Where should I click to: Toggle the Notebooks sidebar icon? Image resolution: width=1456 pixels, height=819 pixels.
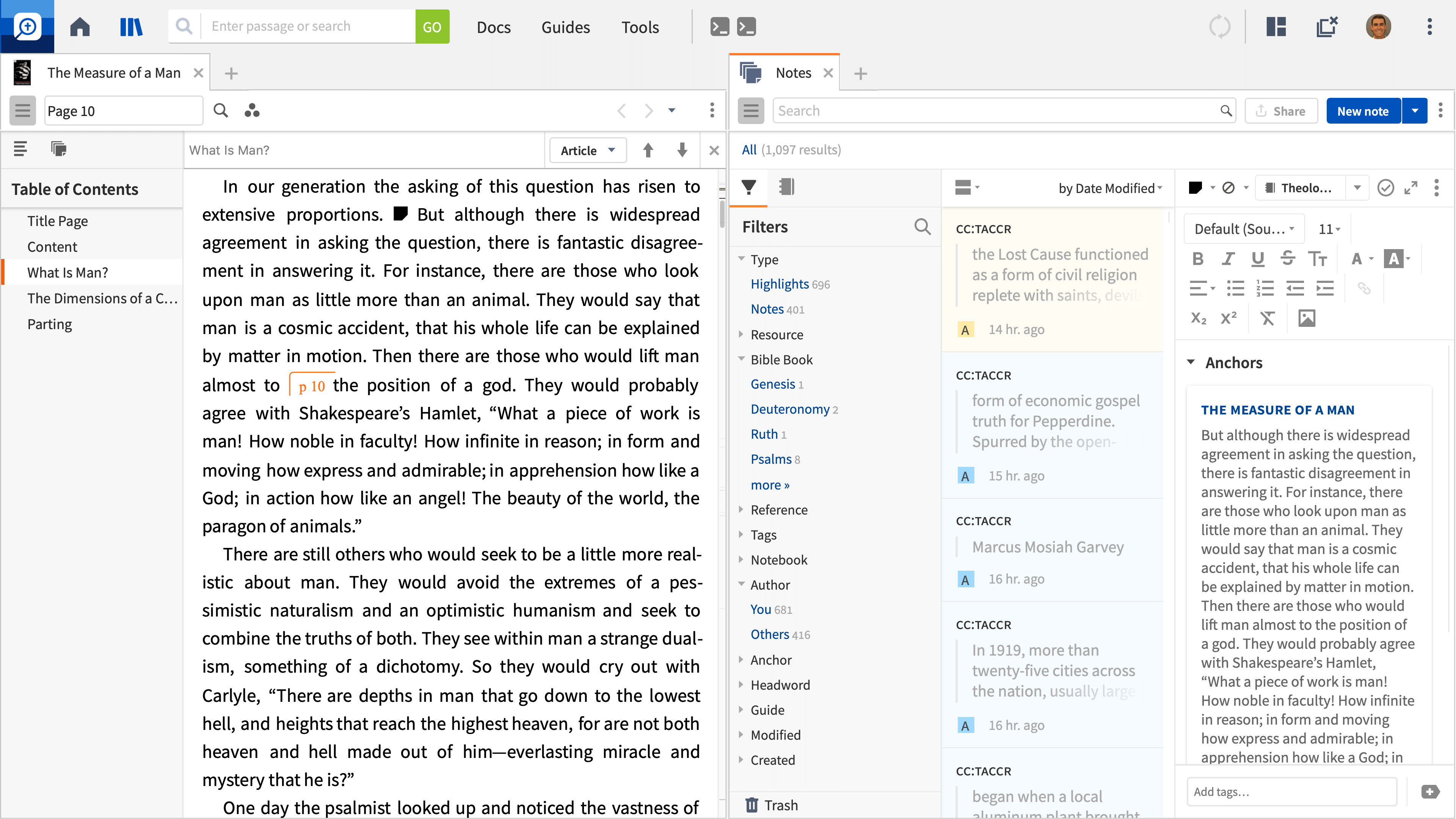[x=786, y=187]
